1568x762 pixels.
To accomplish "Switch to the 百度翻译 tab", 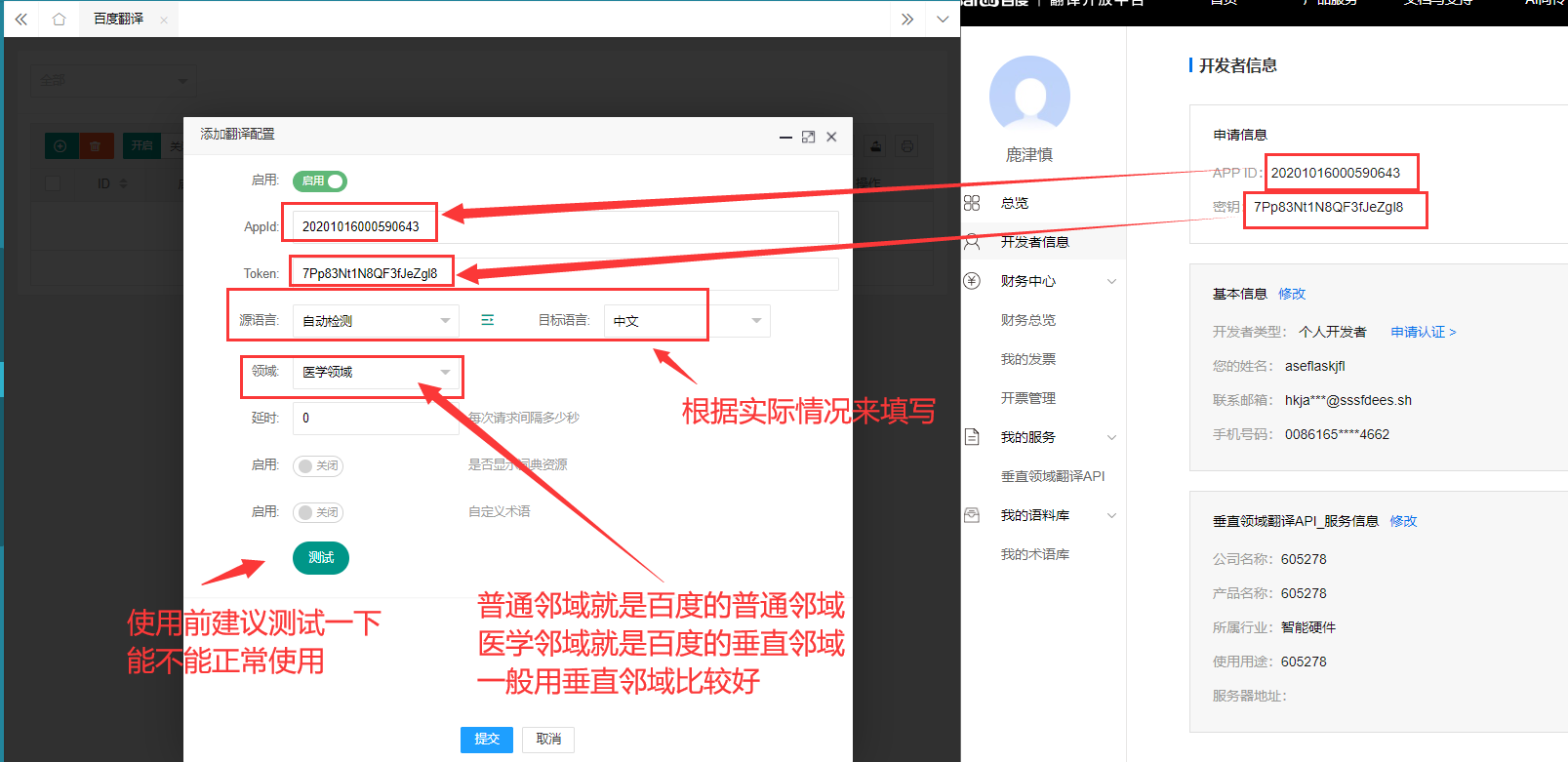I will [x=119, y=19].
